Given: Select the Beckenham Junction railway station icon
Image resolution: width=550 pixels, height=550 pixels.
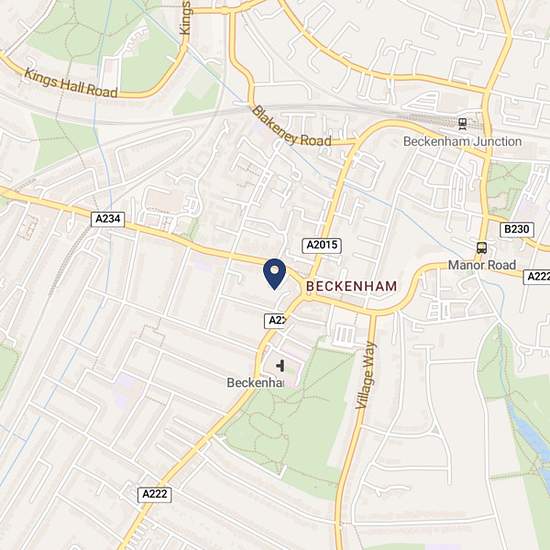Looking at the screenshot, I should tap(462, 124).
